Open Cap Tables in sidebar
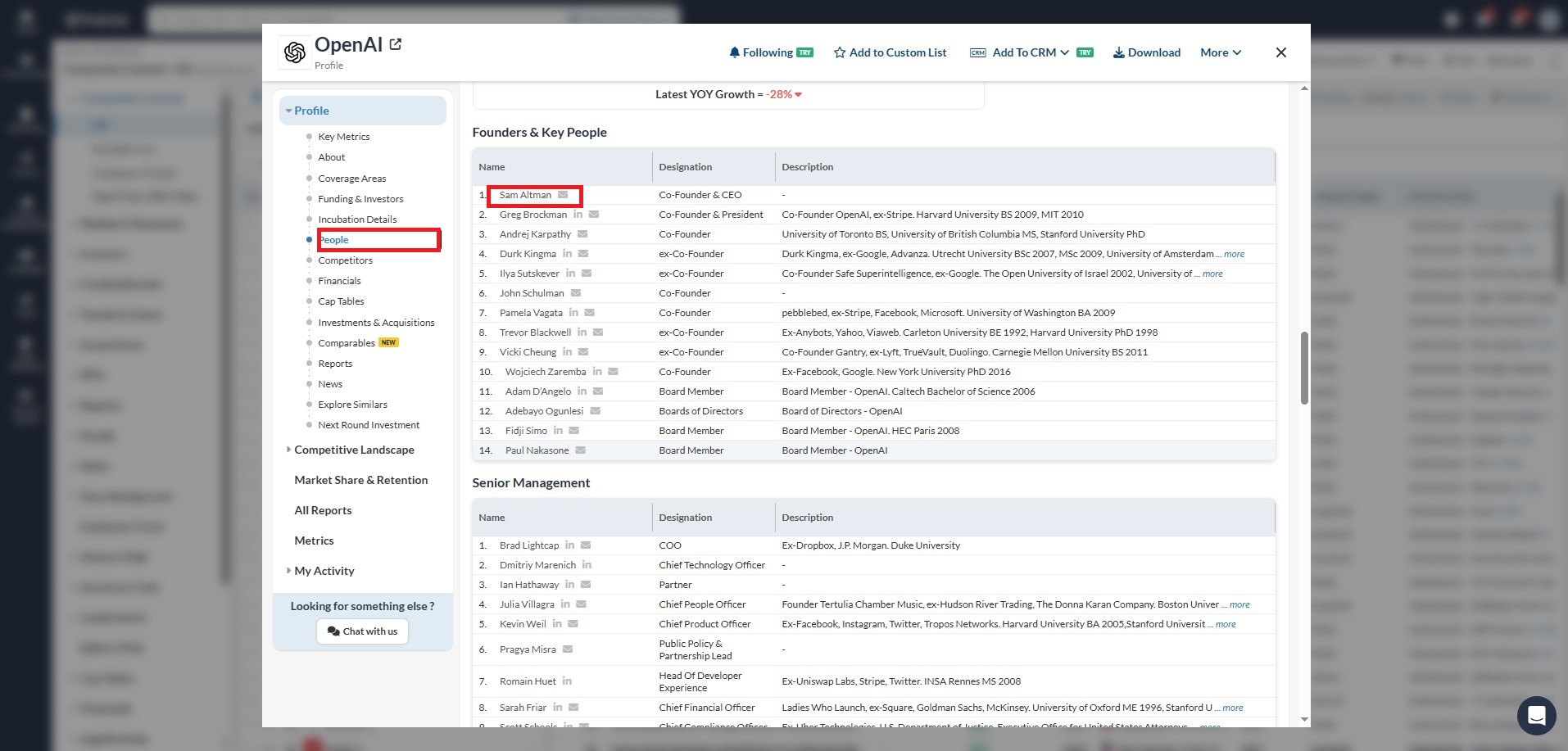 click(x=341, y=301)
